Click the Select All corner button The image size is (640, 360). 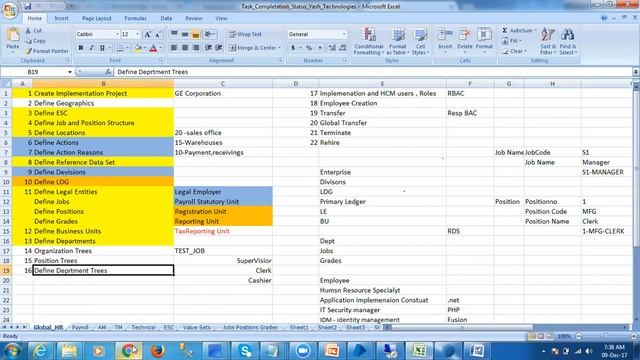[6, 84]
